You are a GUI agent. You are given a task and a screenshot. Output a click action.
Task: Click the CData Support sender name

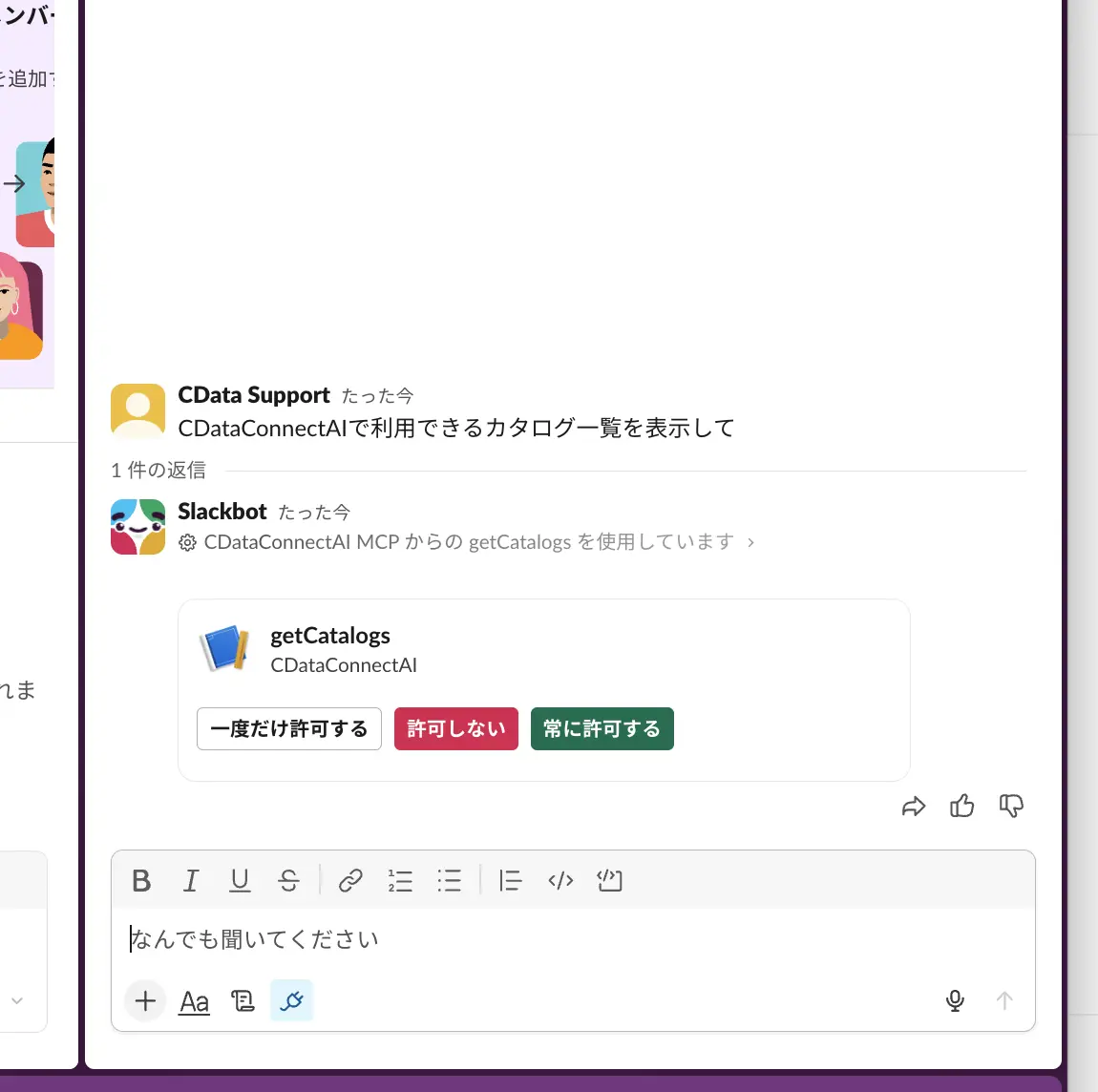point(253,395)
